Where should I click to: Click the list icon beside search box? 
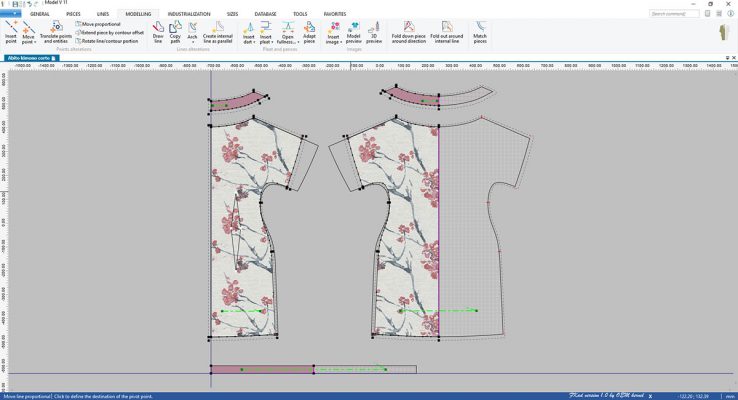(x=719, y=14)
